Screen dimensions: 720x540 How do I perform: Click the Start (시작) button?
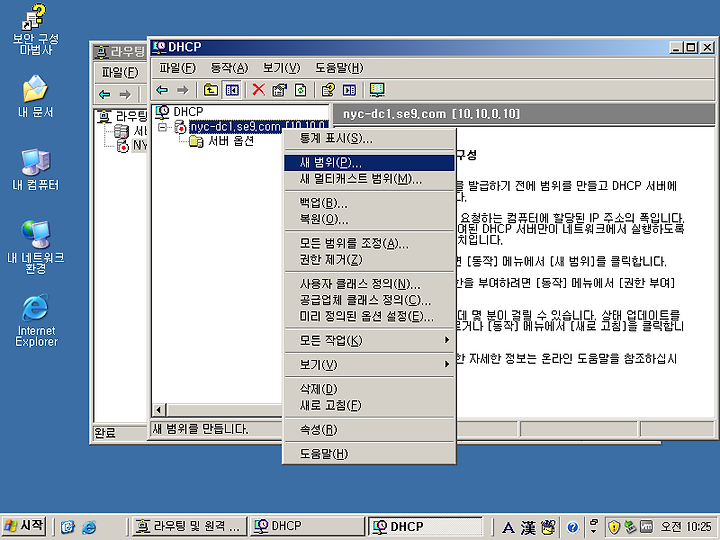point(24,526)
